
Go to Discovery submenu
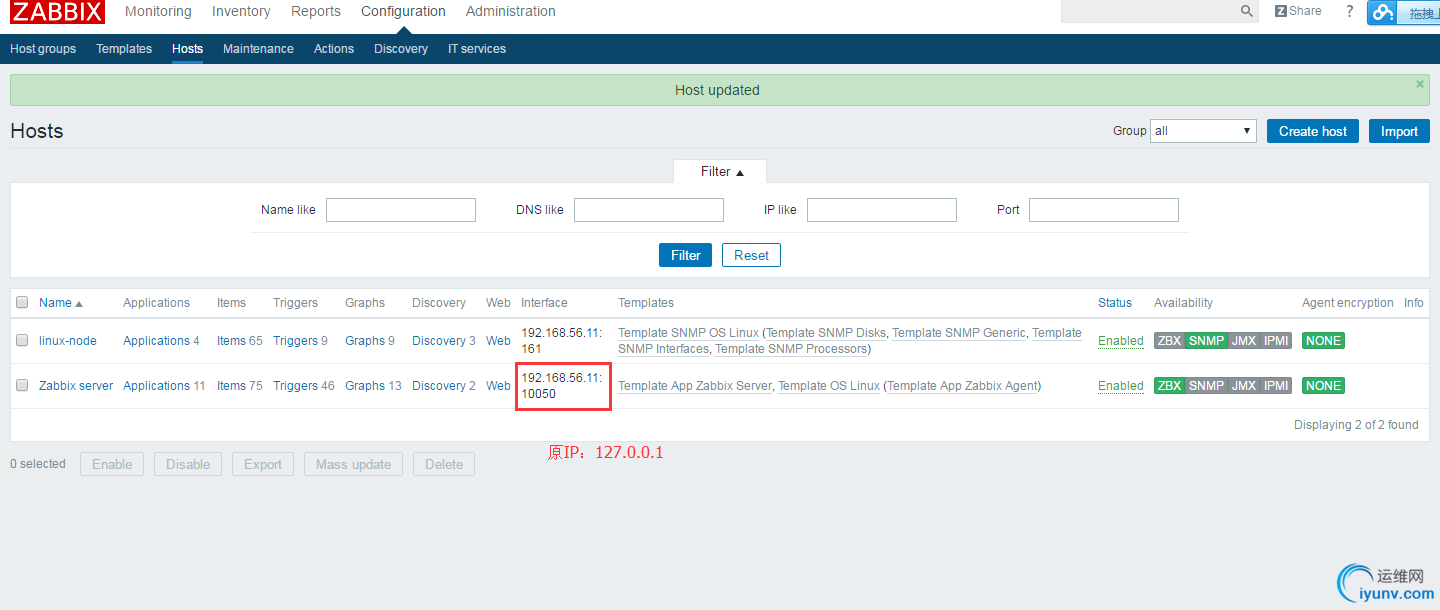tap(401, 49)
